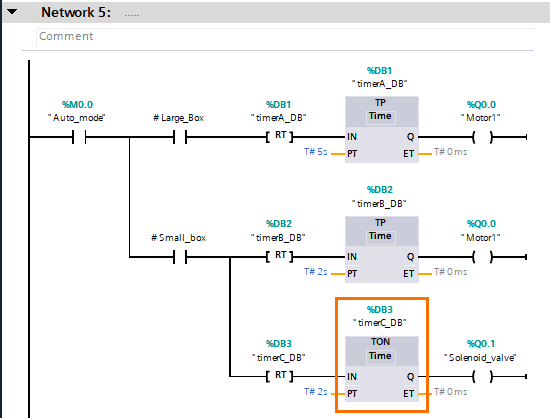Select the T# 5s preset time value

click(316, 152)
